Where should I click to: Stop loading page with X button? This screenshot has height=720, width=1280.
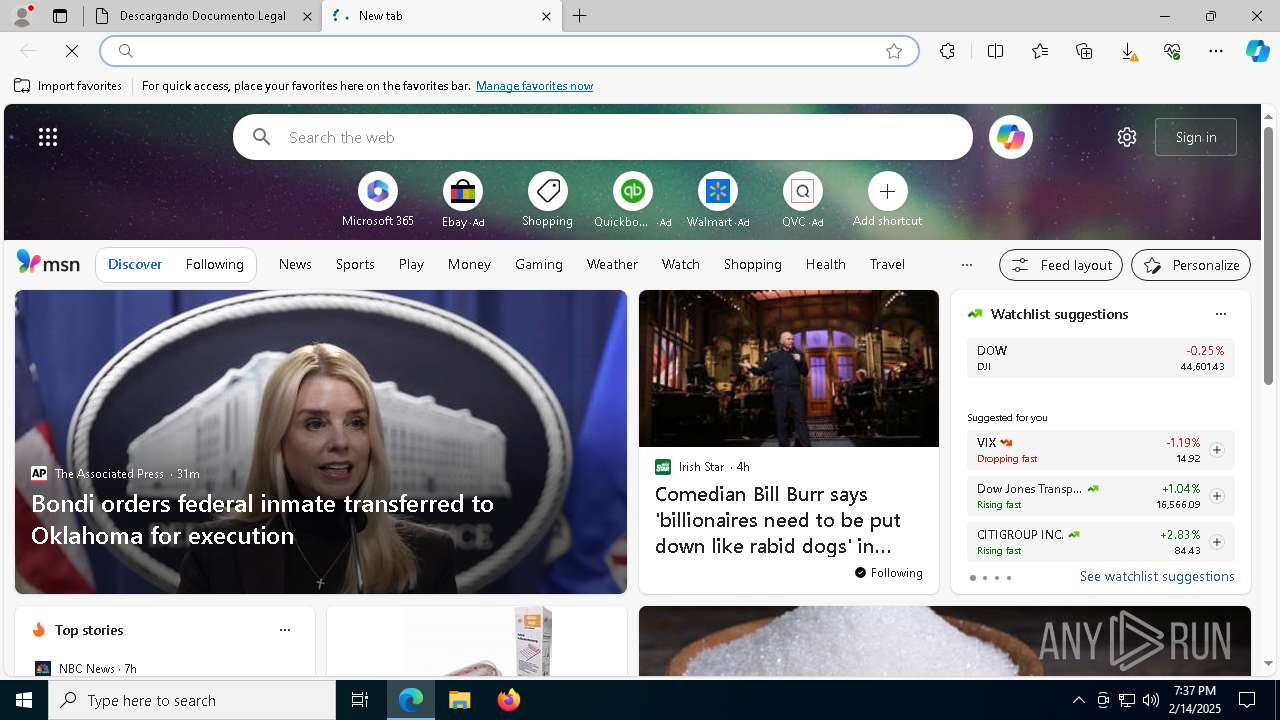(x=72, y=51)
